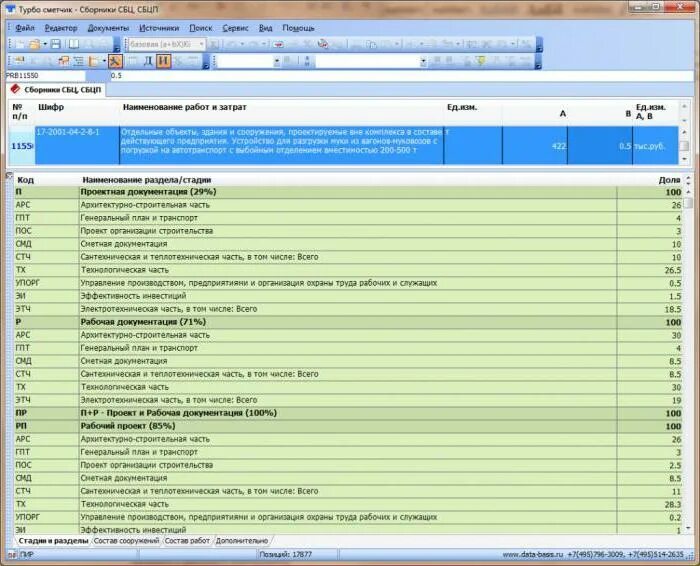The height and width of the screenshot is (566, 700).
Task: Click the orange structure icon in second toolbar
Action: click(64, 61)
